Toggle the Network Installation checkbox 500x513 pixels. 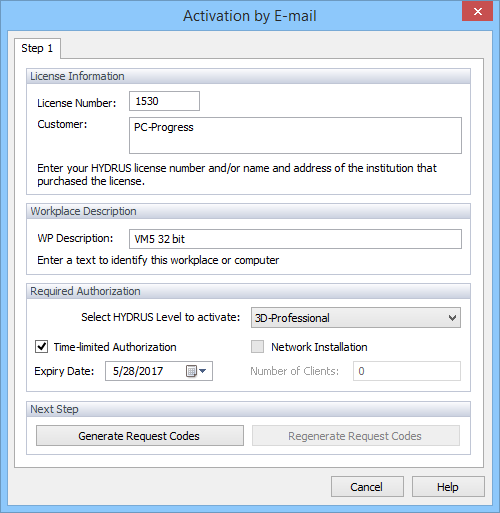pyautogui.click(x=257, y=347)
